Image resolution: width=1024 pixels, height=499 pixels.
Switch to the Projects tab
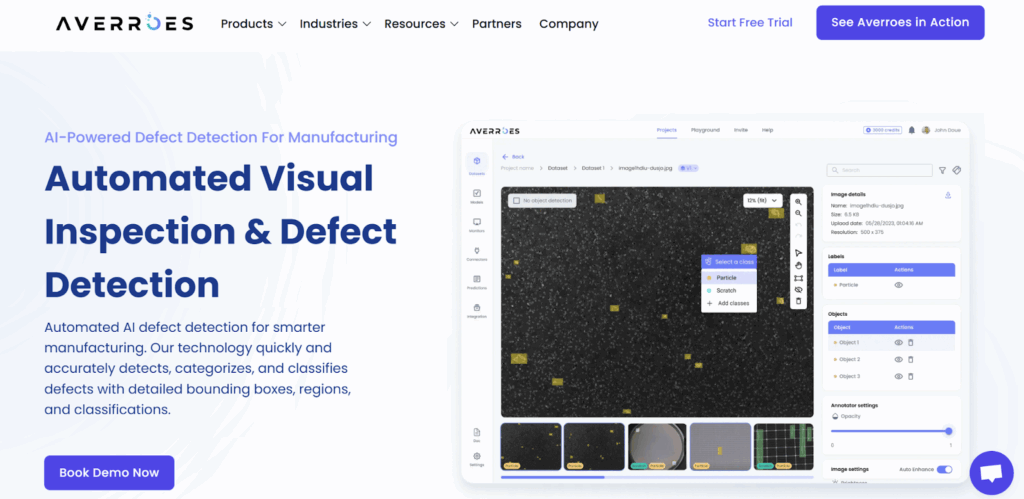[667, 130]
